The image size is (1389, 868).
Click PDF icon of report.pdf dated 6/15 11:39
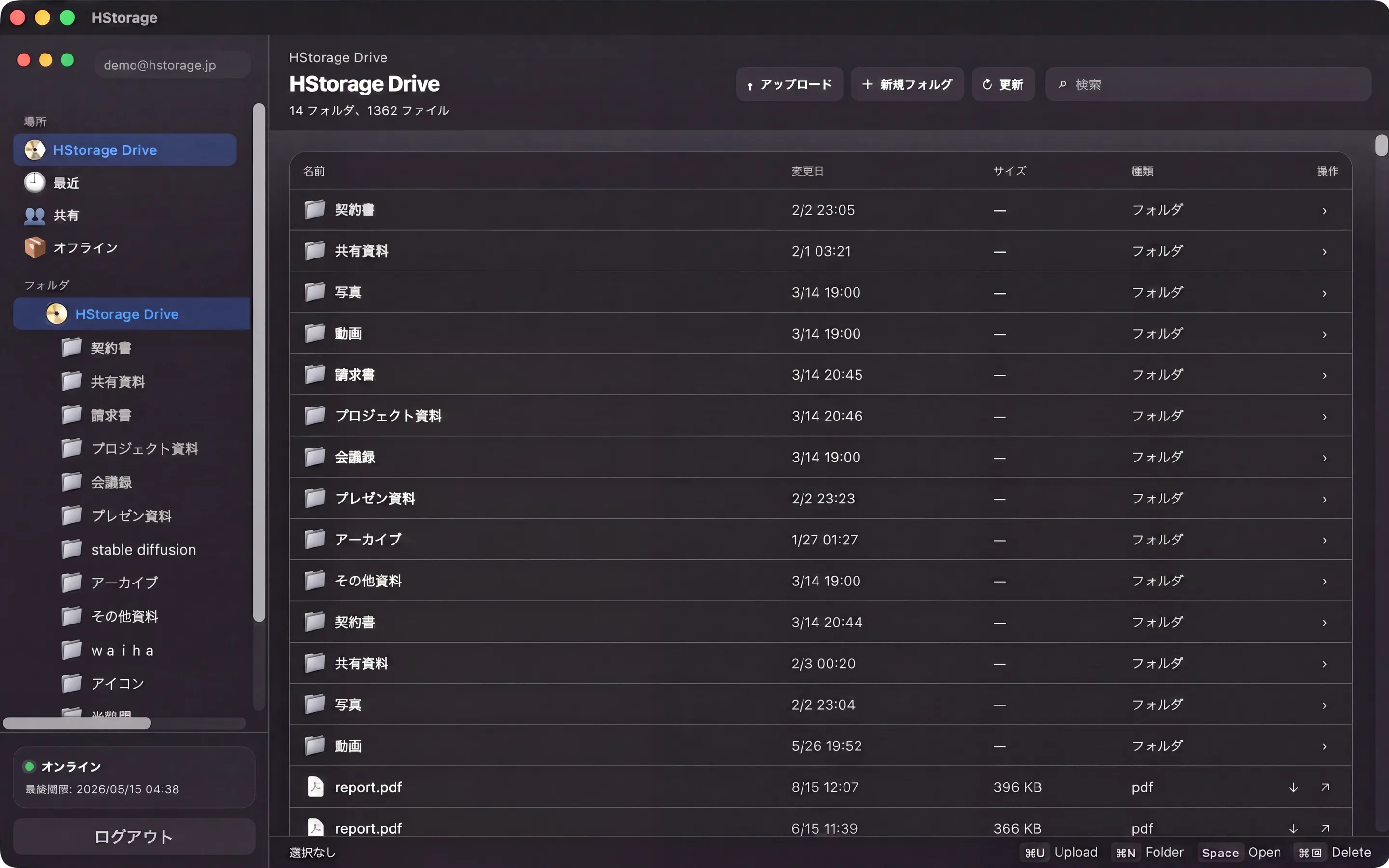click(315, 828)
